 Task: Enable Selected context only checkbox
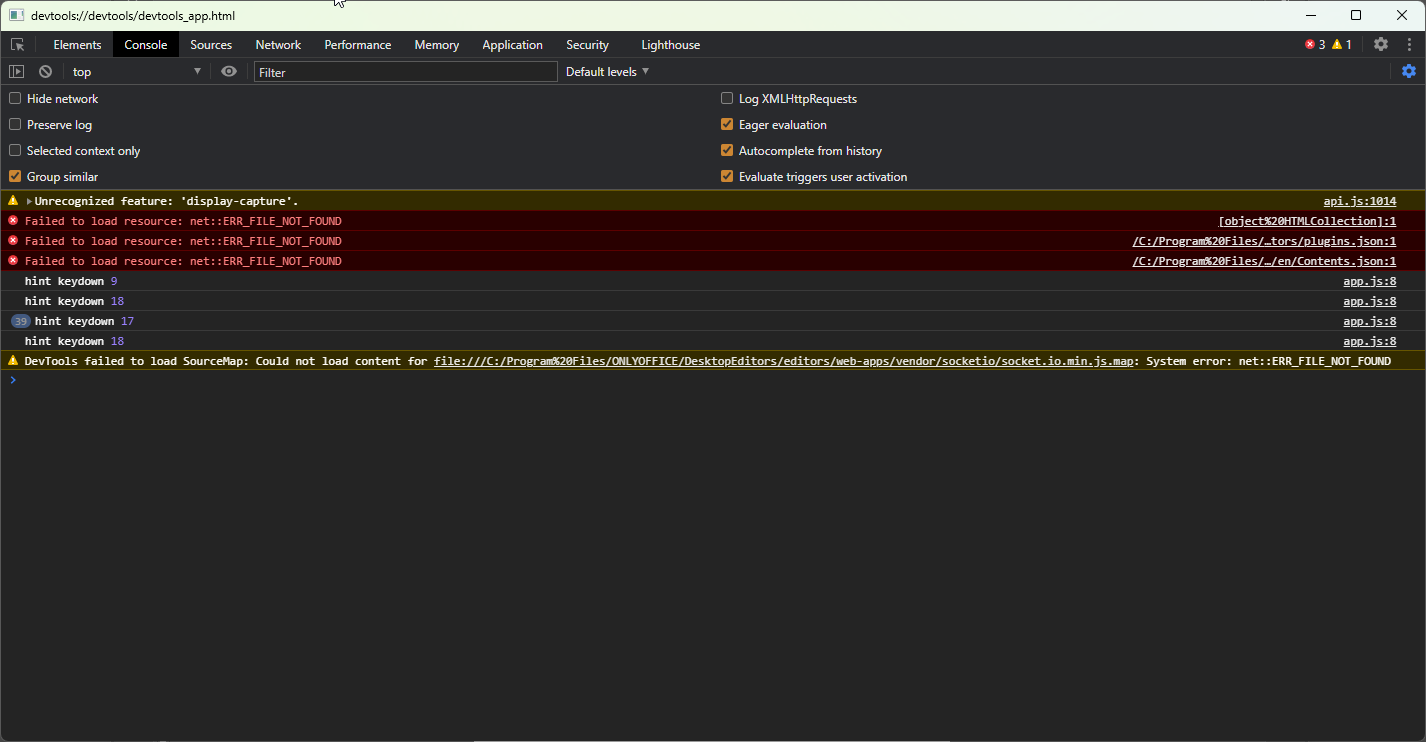(15, 151)
